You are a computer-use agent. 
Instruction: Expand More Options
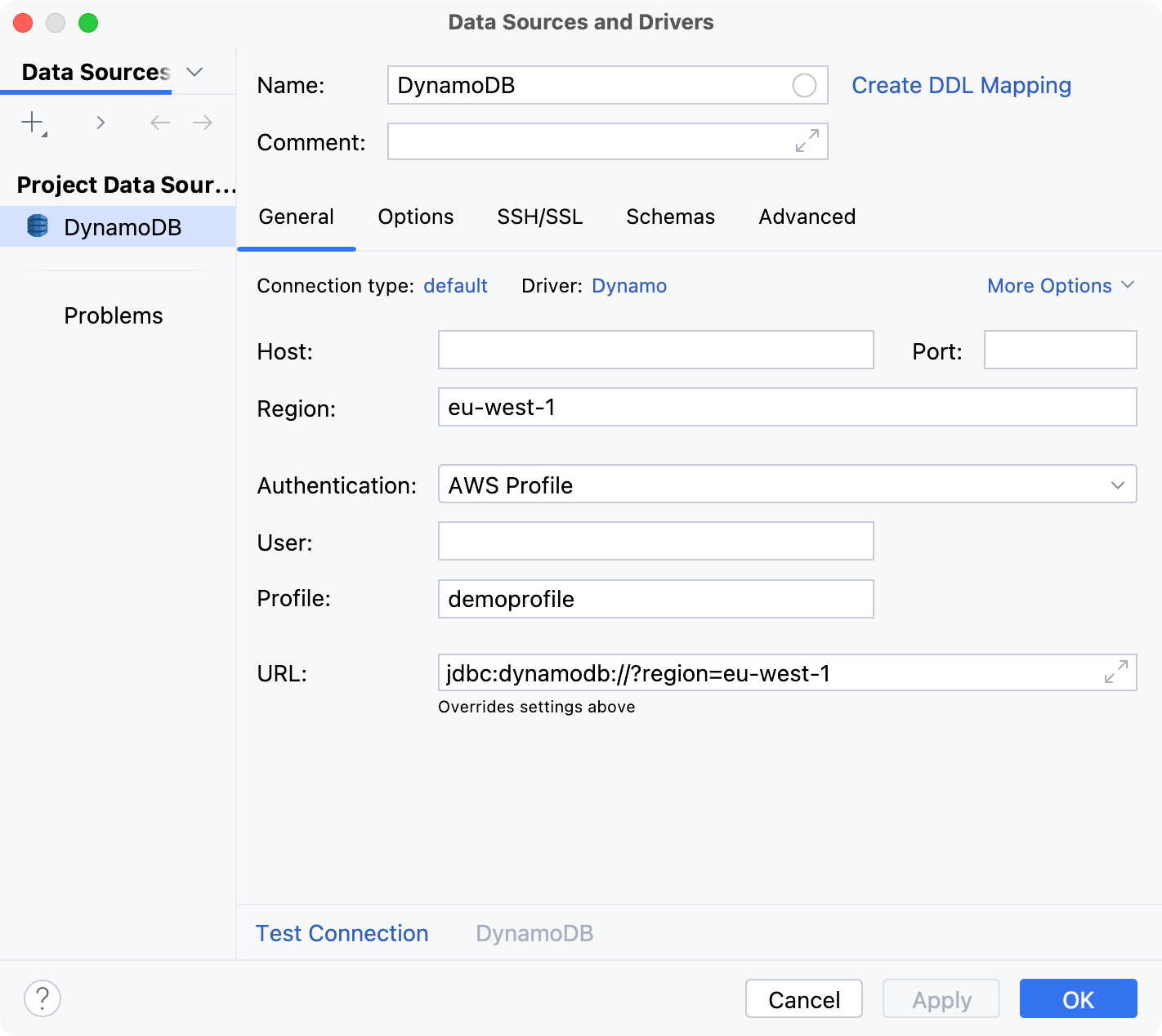(1059, 285)
